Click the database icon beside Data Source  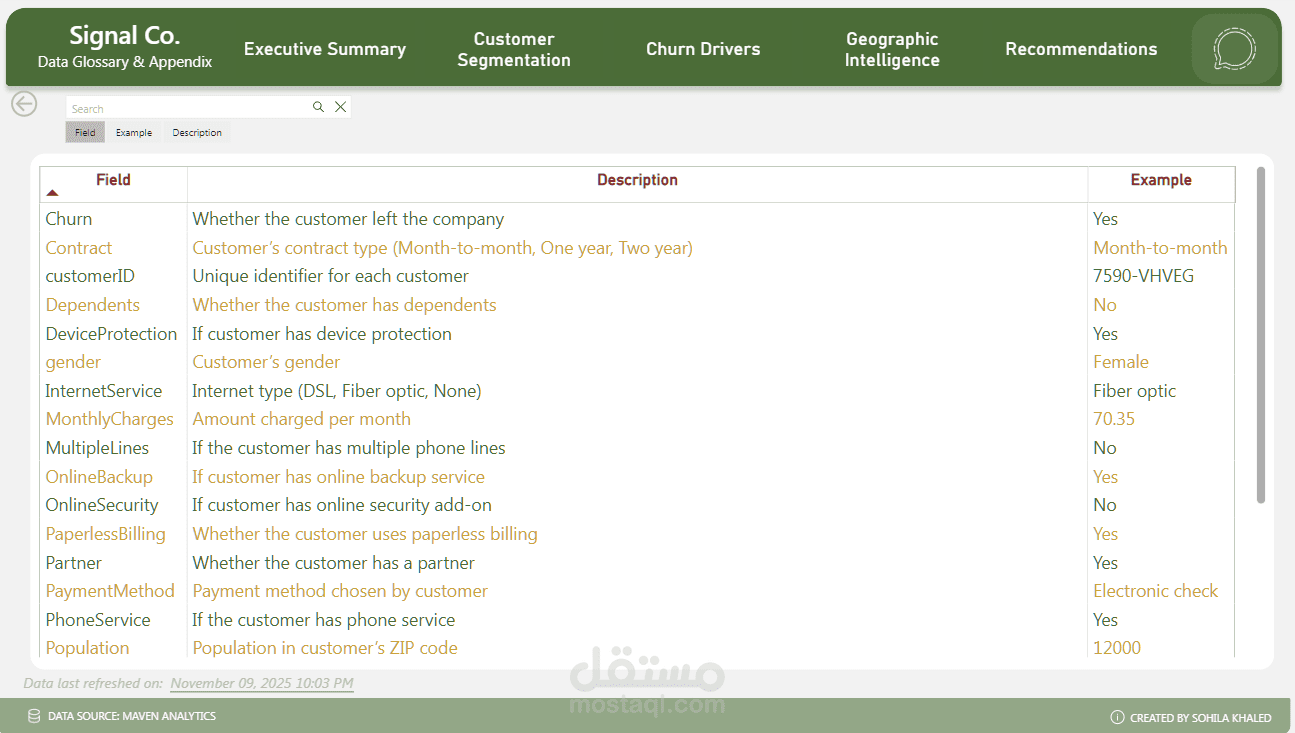coord(34,716)
